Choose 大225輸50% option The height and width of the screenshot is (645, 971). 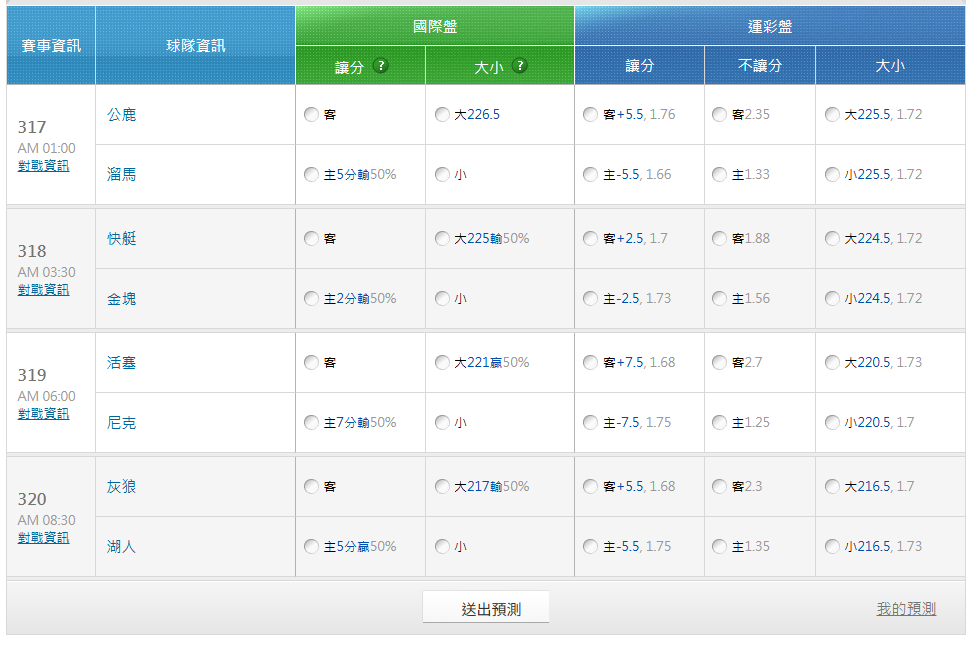click(x=442, y=238)
